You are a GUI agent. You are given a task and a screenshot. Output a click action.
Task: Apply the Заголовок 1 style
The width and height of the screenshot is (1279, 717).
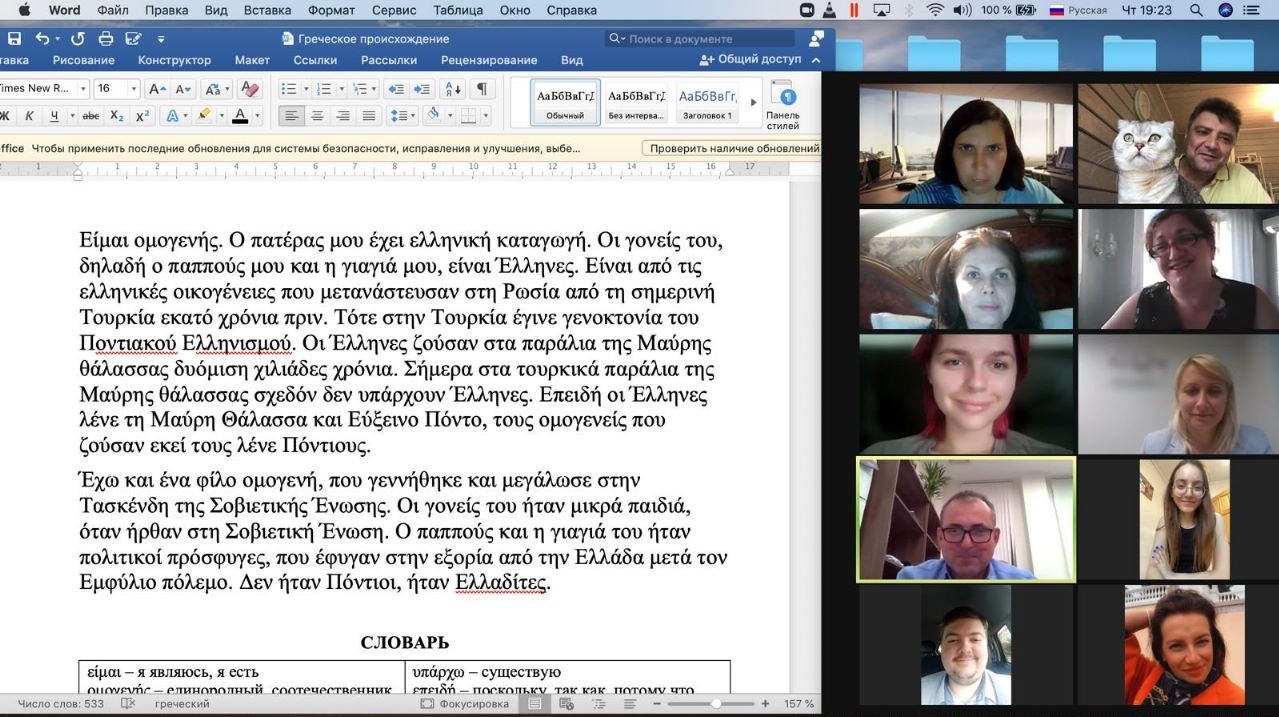(707, 103)
